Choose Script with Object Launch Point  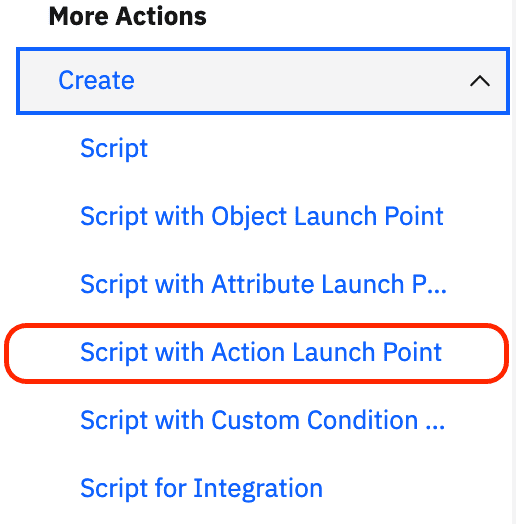(x=262, y=217)
